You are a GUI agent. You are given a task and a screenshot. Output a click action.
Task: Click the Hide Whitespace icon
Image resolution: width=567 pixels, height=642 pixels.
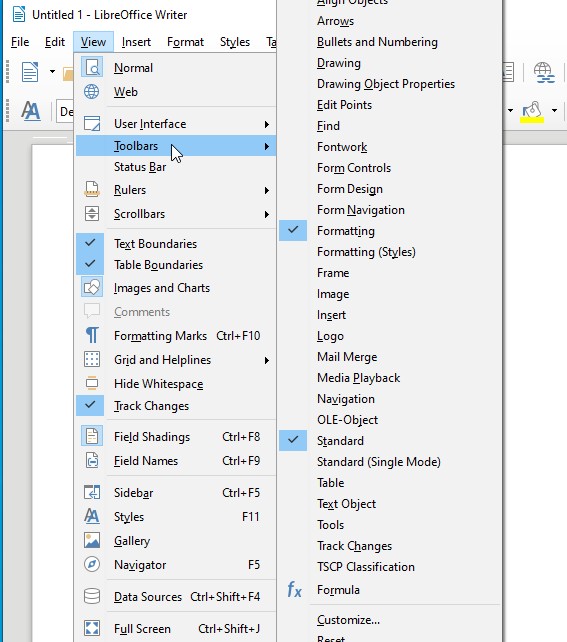click(x=92, y=383)
